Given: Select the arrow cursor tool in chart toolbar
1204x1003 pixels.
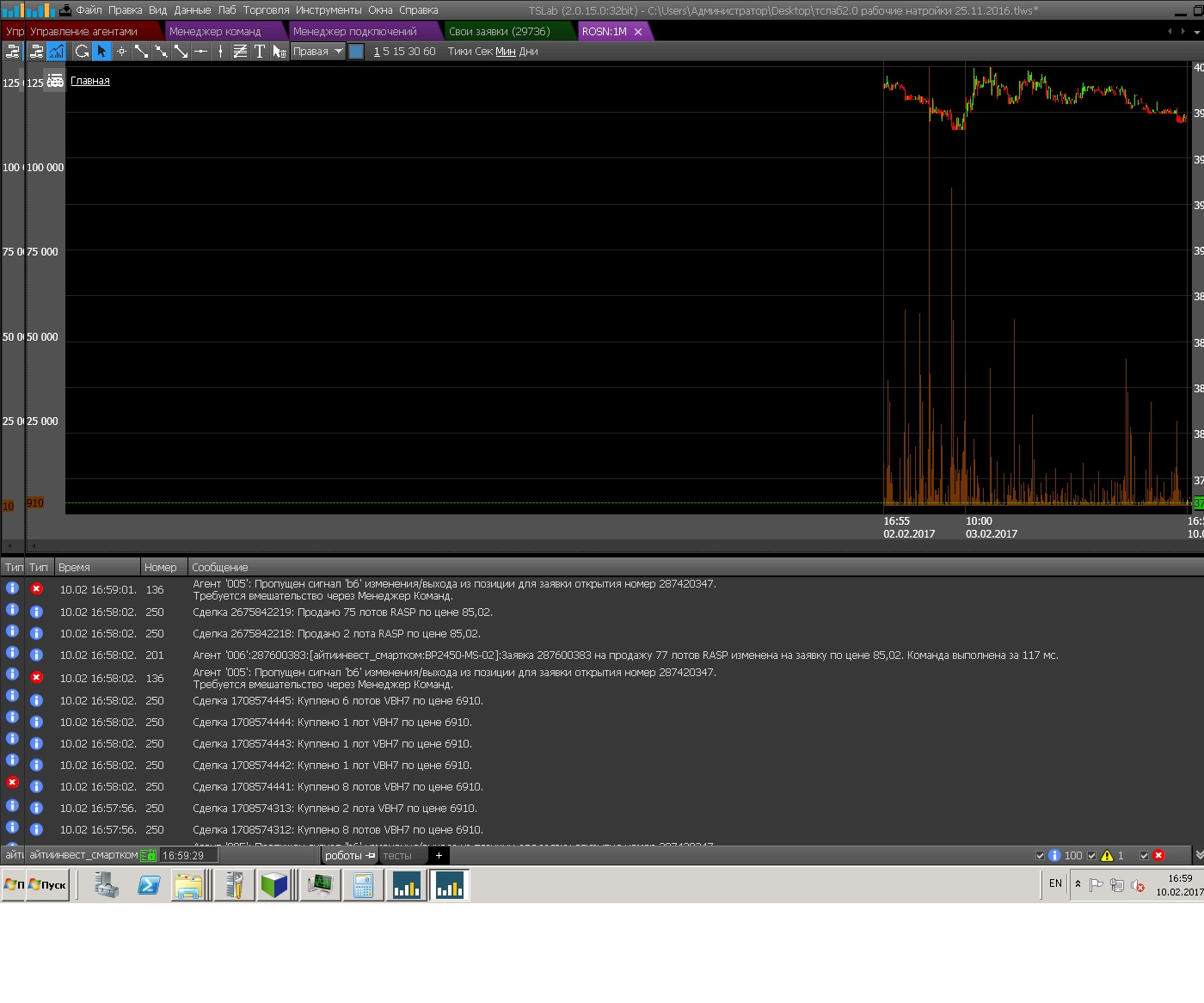Looking at the screenshot, I should (101, 52).
